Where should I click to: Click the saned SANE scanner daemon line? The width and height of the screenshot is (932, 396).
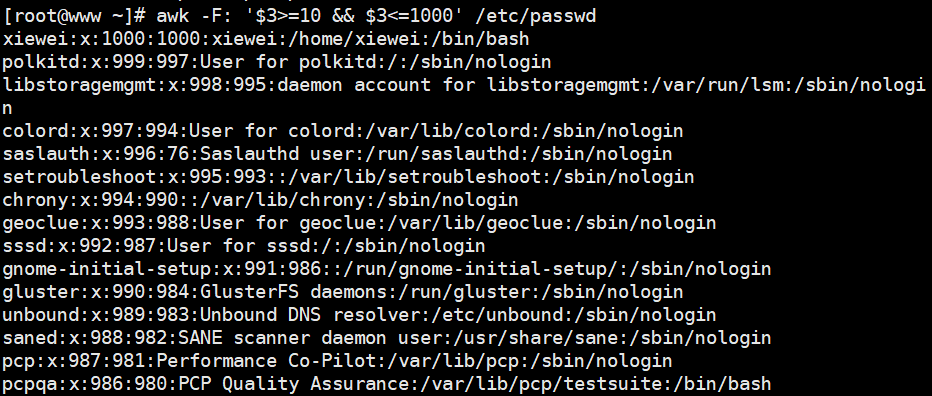coord(387,338)
